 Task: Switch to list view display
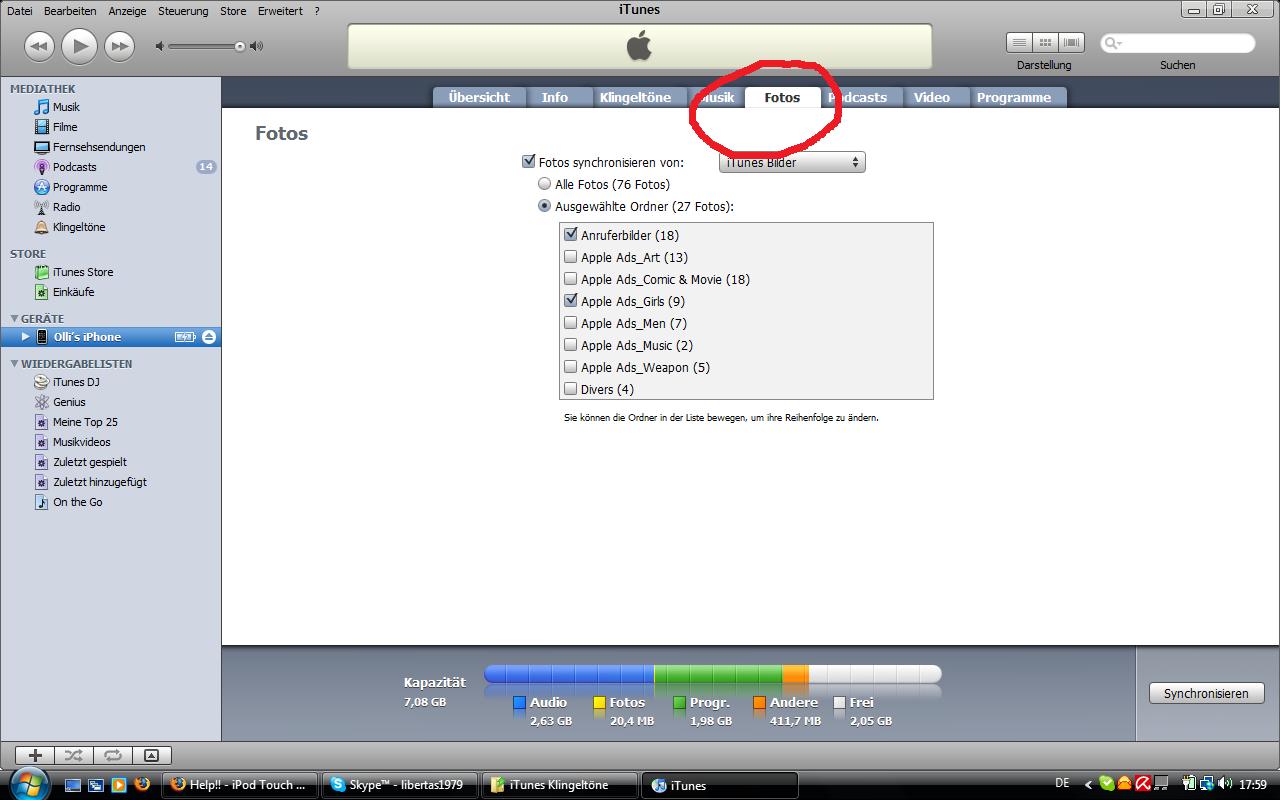(x=1019, y=43)
